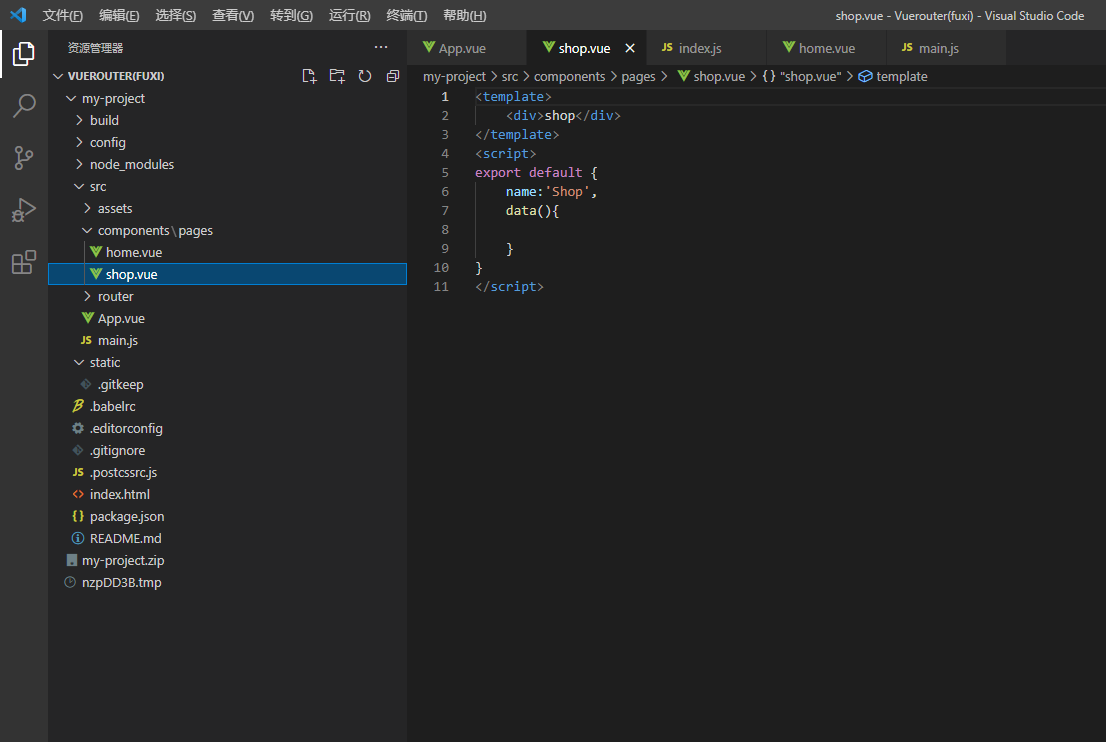Open the 文件(F) menu
This screenshot has height=742, width=1106.
pyautogui.click(x=63, y=16)
